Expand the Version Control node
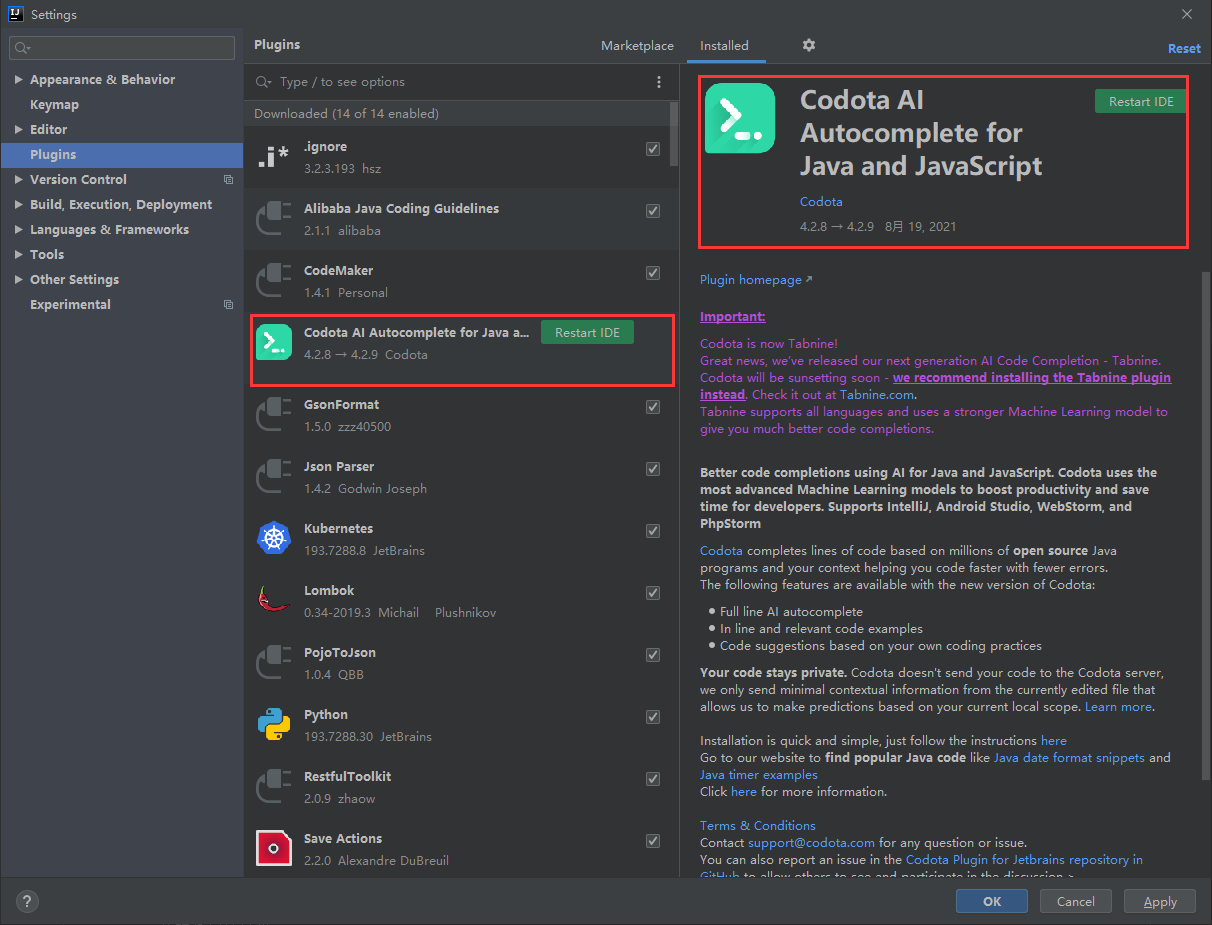Screen dimensions: 1212x925 [x=19, y=180]
